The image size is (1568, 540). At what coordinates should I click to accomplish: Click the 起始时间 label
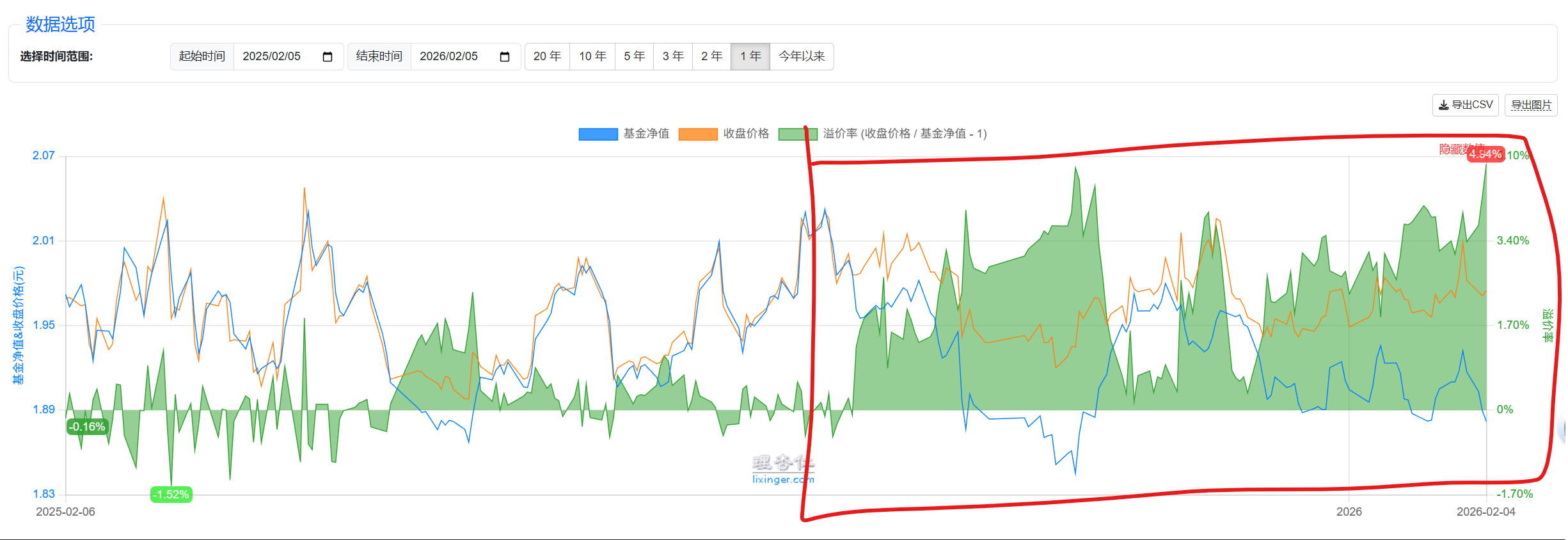click(202, 56)
